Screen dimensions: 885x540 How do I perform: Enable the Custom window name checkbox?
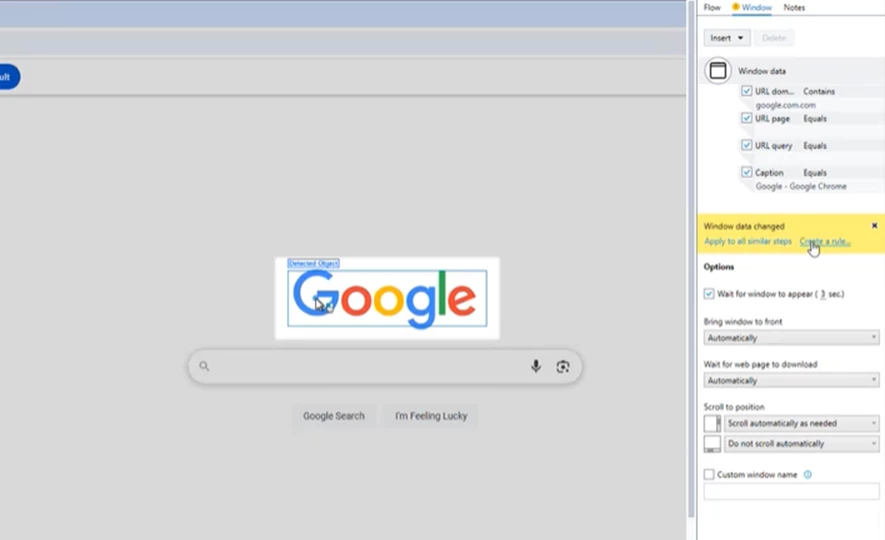tap(709, 474)
